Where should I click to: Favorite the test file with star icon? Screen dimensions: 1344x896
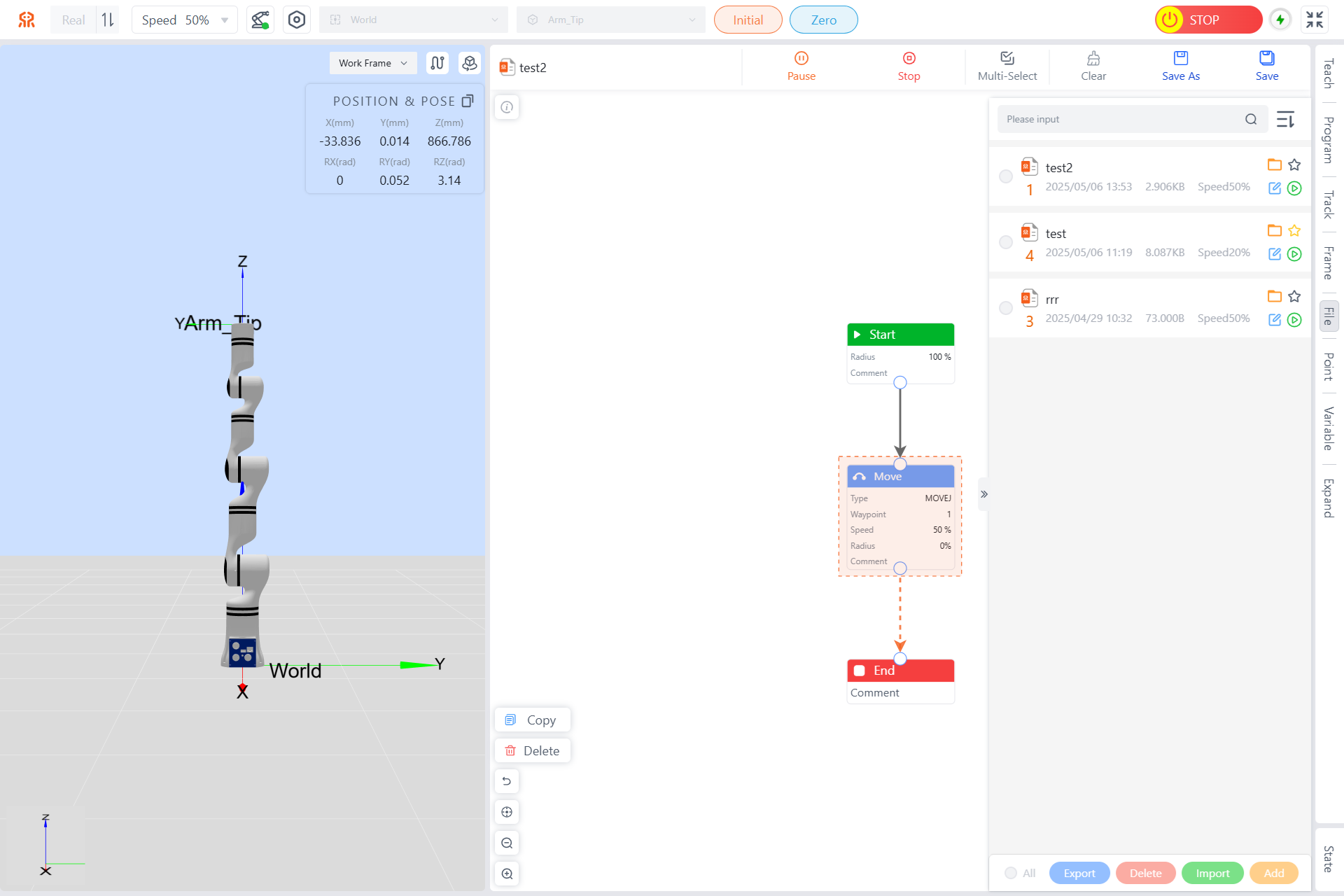[x=1294, y=230]
